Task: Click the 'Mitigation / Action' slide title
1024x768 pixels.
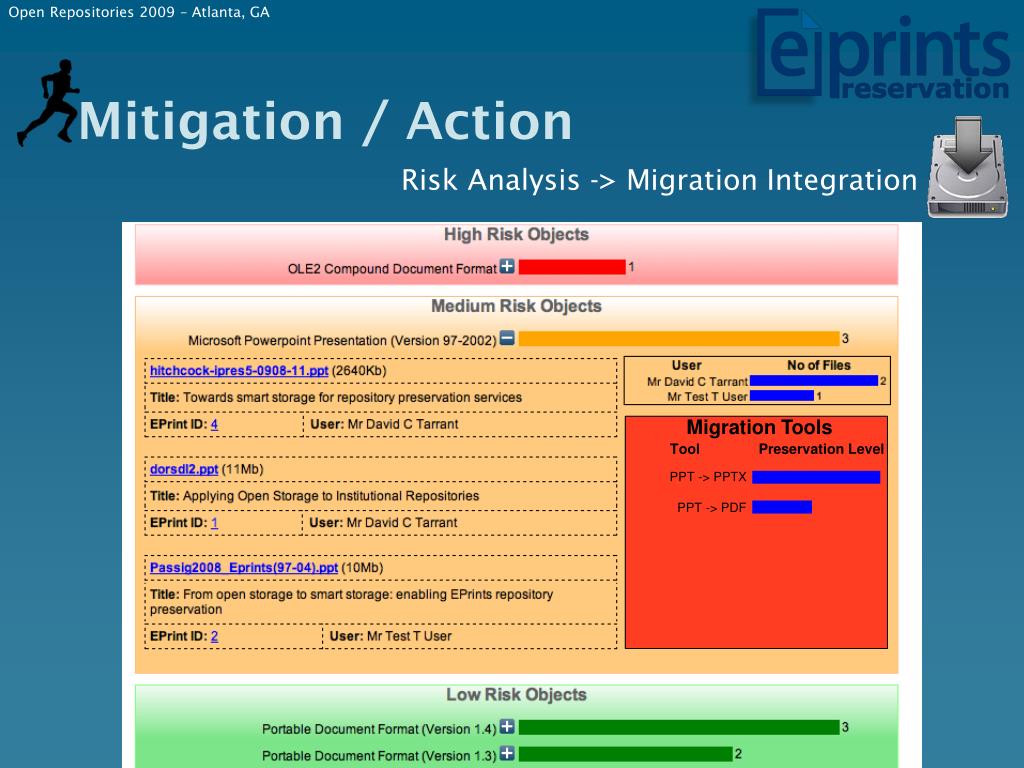Action: tap(325, 121)
